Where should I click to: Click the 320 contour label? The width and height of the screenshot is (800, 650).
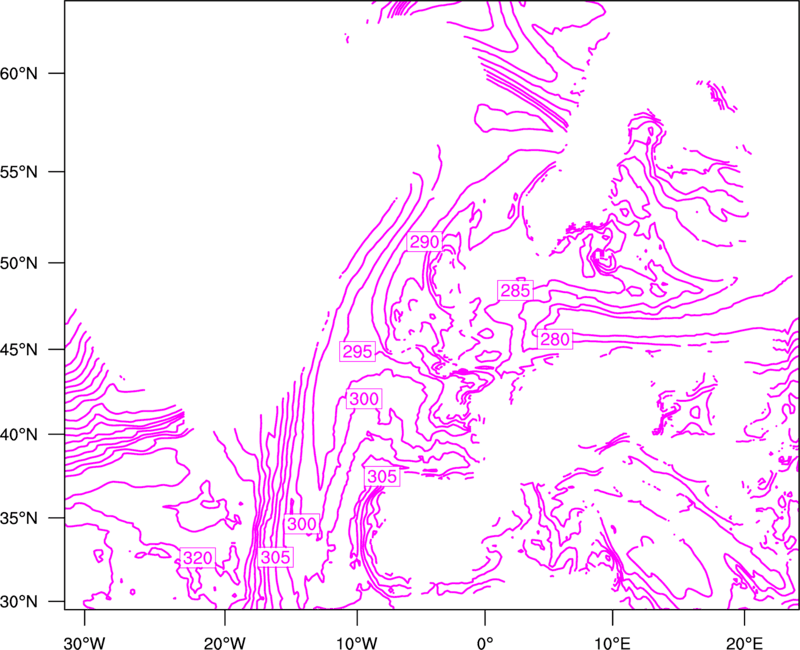pyautogui.click(x=197, y=558)
